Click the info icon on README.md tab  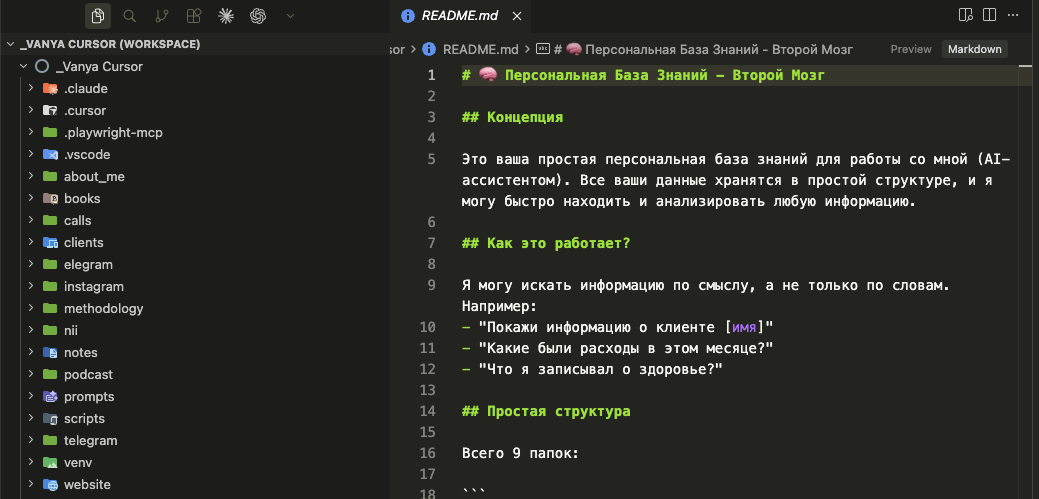click(408, 16)
